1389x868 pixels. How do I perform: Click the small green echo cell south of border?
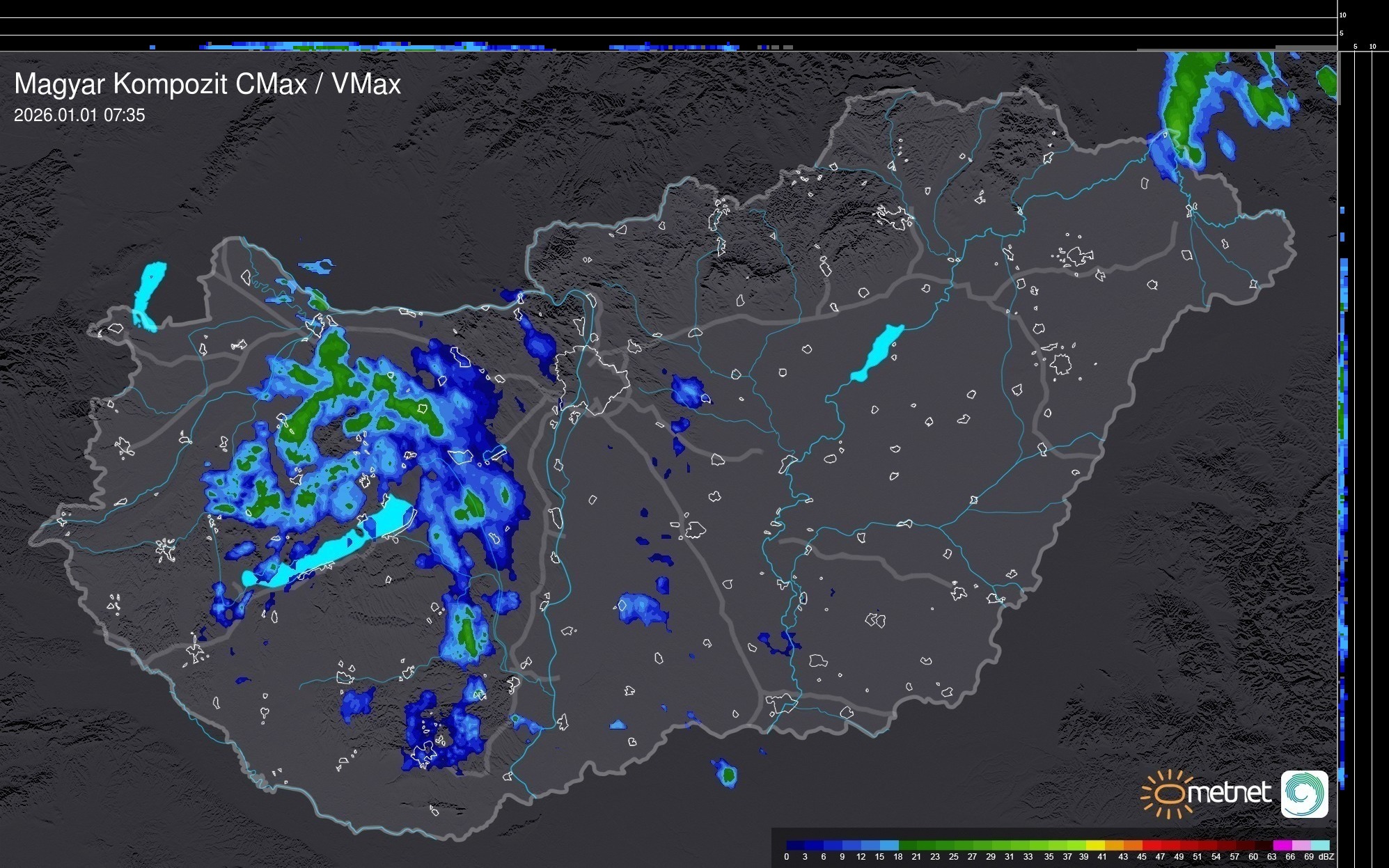[728, 774]
